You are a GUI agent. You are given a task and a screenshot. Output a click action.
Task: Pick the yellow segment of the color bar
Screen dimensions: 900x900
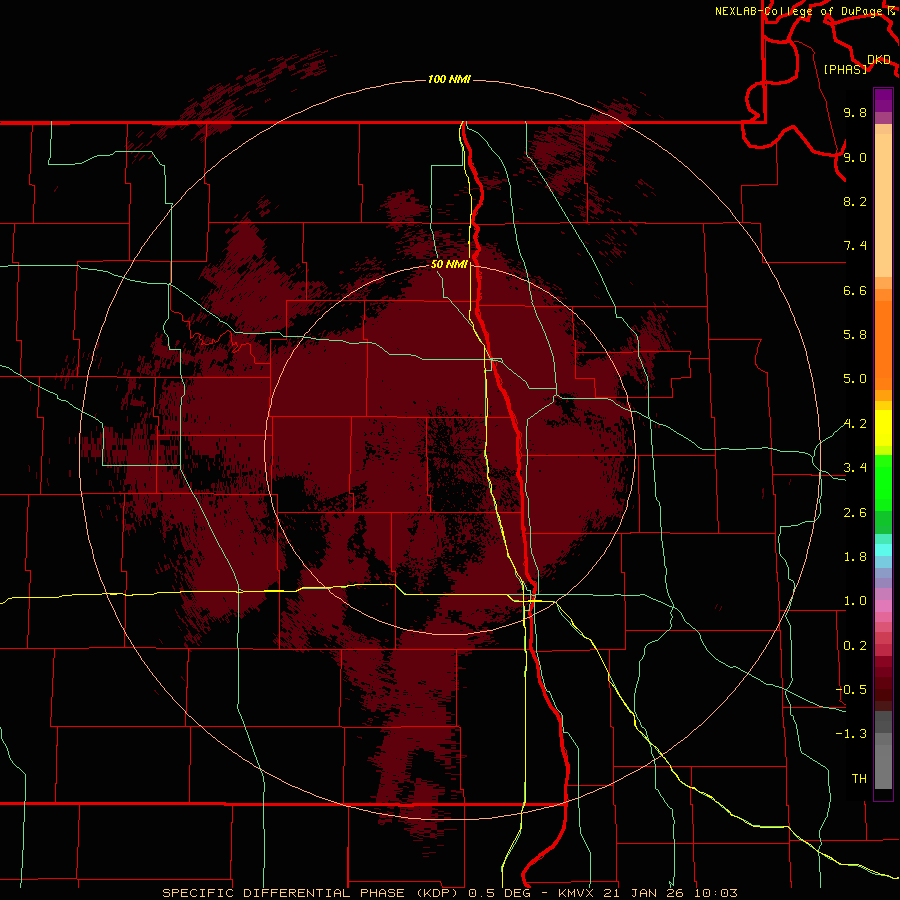[x=883, y=428]
